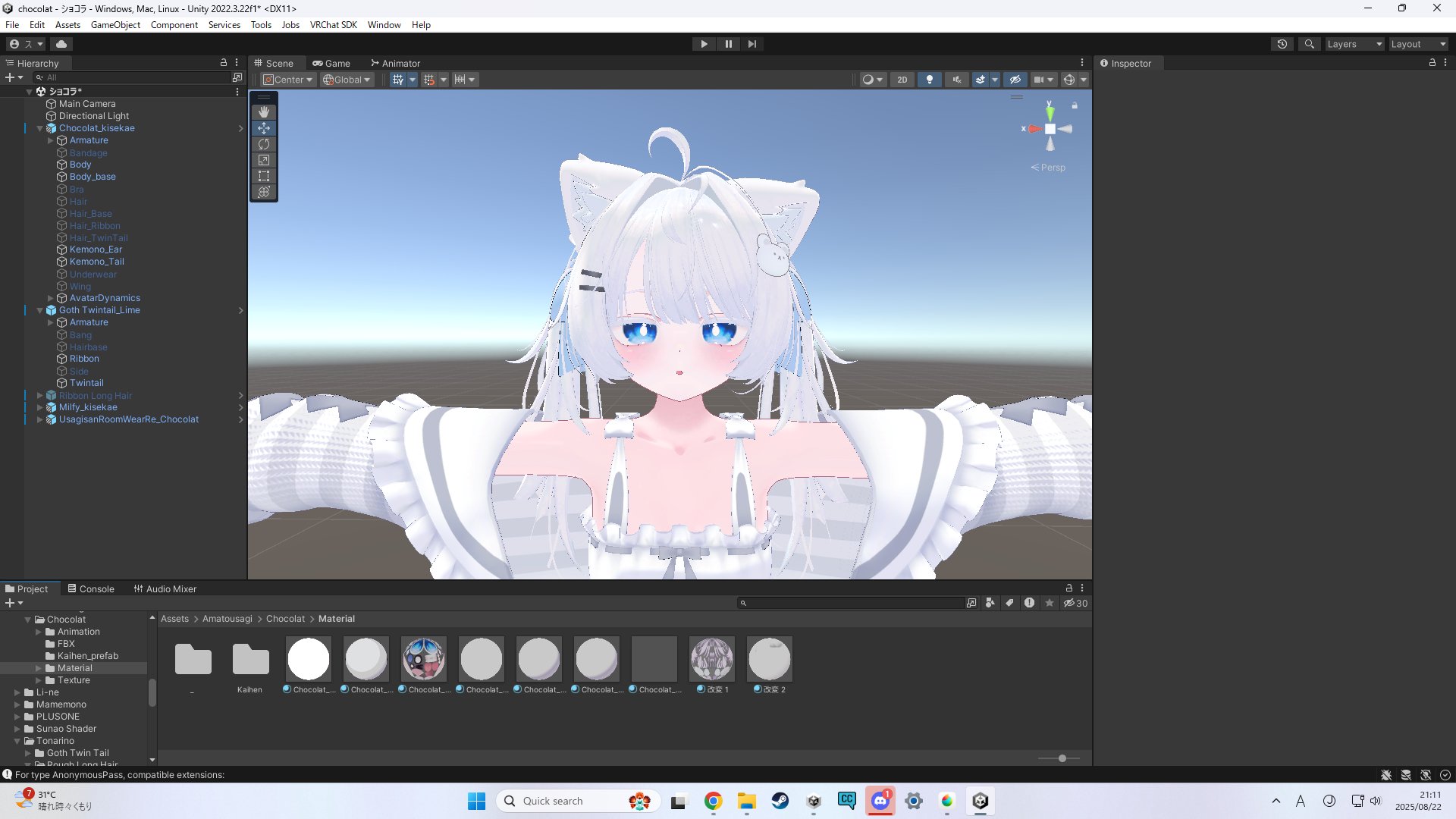Open the Undo History icon

click(x=1282, y=44)
